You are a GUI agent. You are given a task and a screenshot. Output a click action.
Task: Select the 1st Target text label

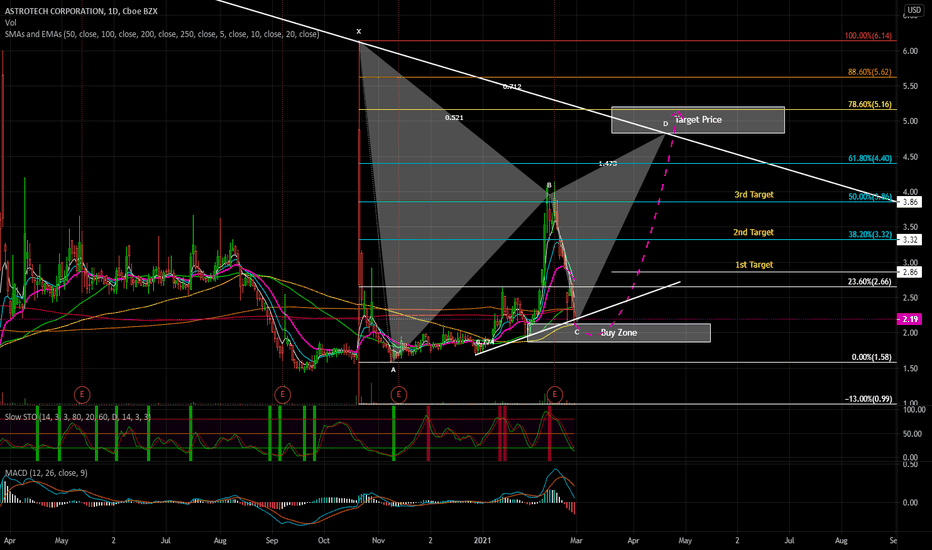(754, 265)
